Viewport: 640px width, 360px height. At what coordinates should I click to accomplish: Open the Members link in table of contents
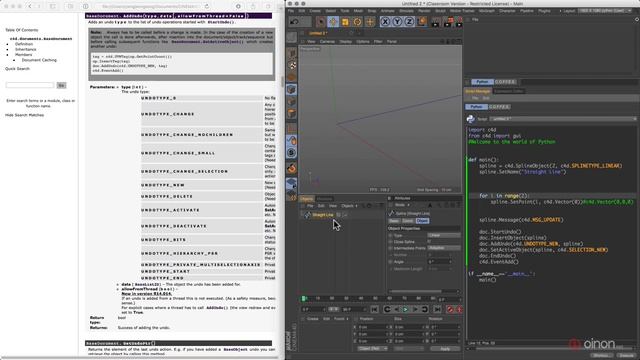(23, 55)
